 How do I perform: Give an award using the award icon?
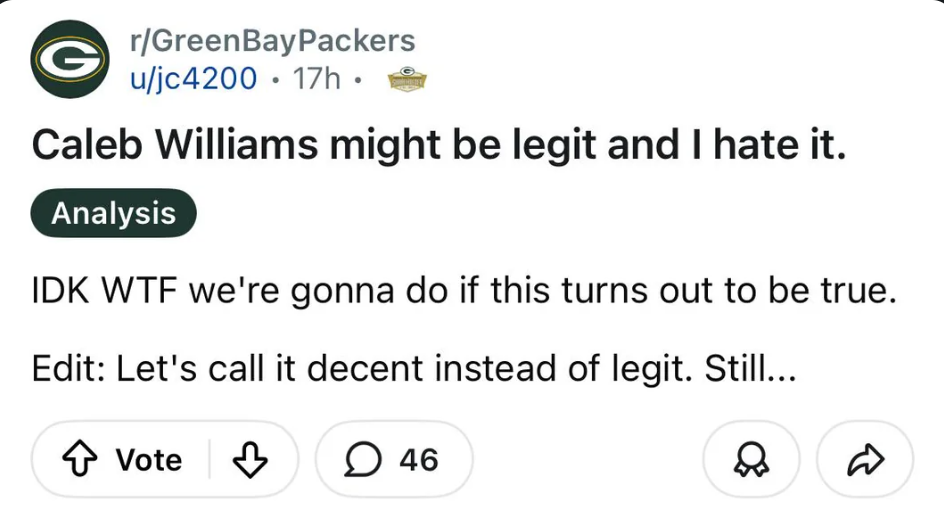751,459
